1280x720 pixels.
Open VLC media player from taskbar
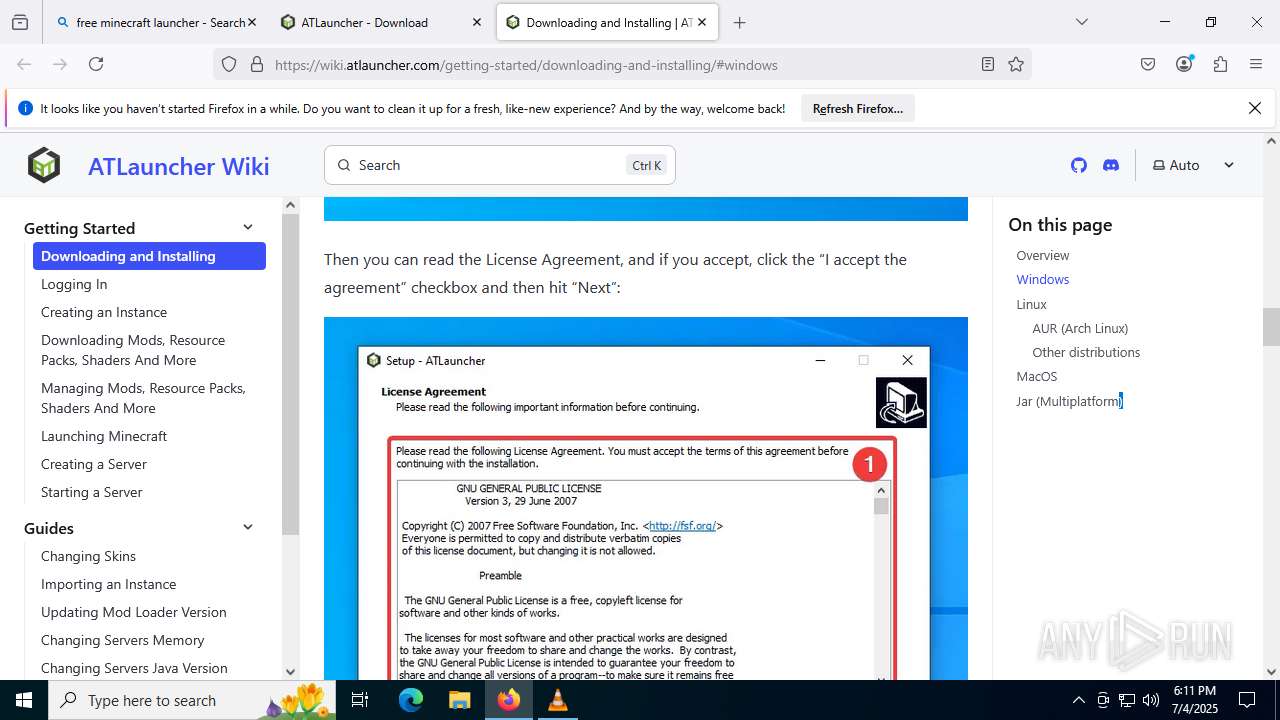click(x=557, y=700)
